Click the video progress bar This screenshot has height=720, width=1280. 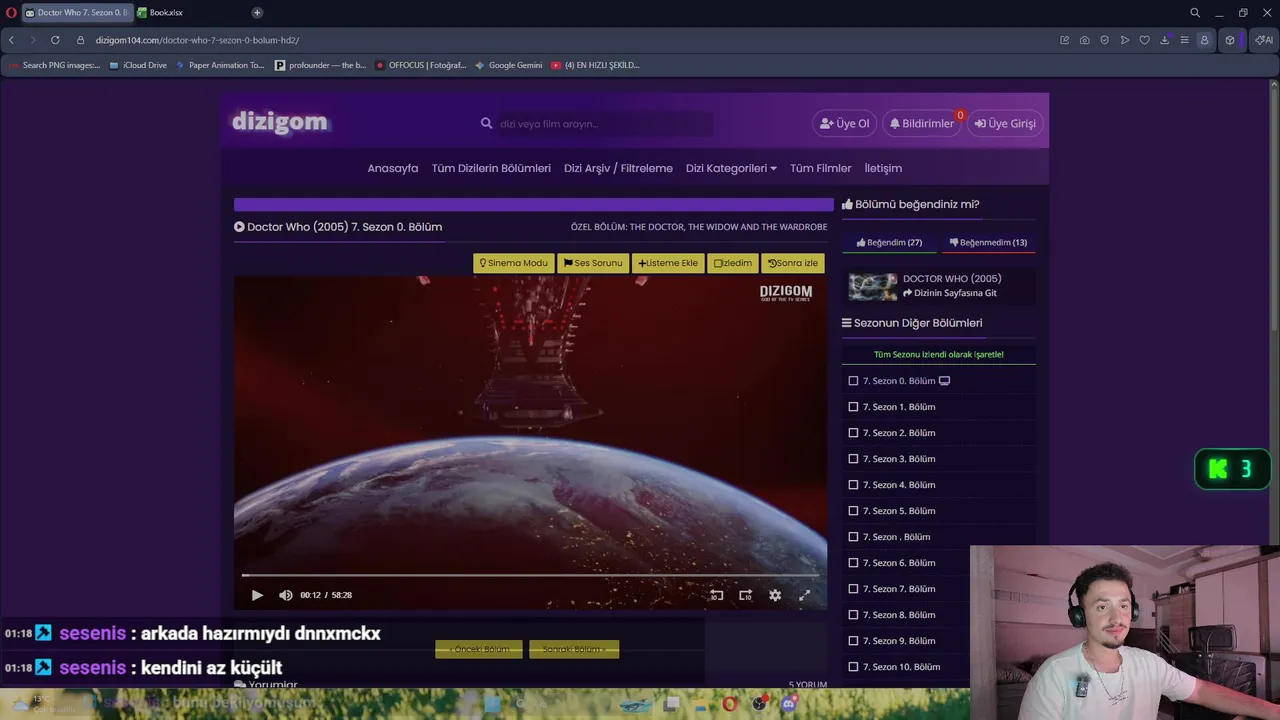pos(530,575)
